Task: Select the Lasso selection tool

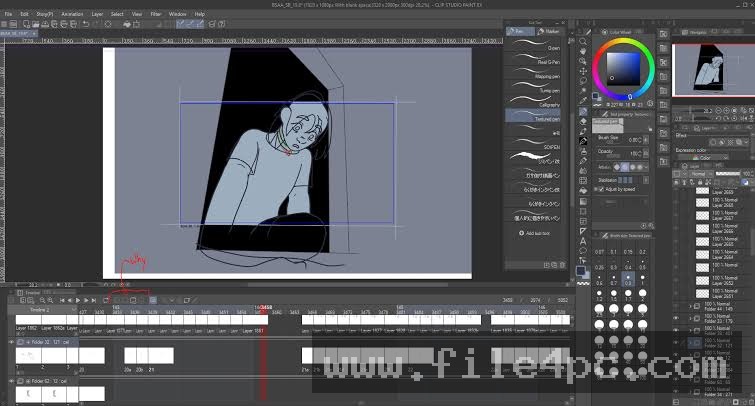Action: click(583, 80)
